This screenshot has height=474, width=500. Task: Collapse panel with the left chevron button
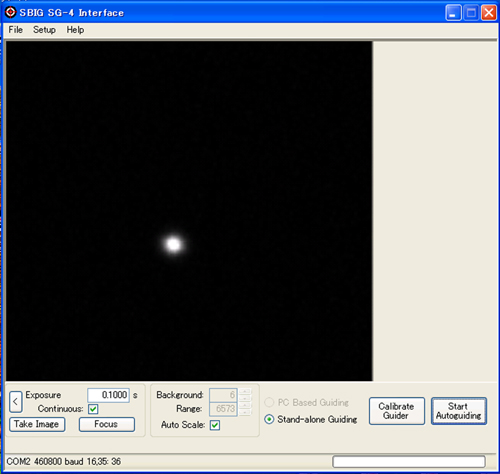click(15, 402)
